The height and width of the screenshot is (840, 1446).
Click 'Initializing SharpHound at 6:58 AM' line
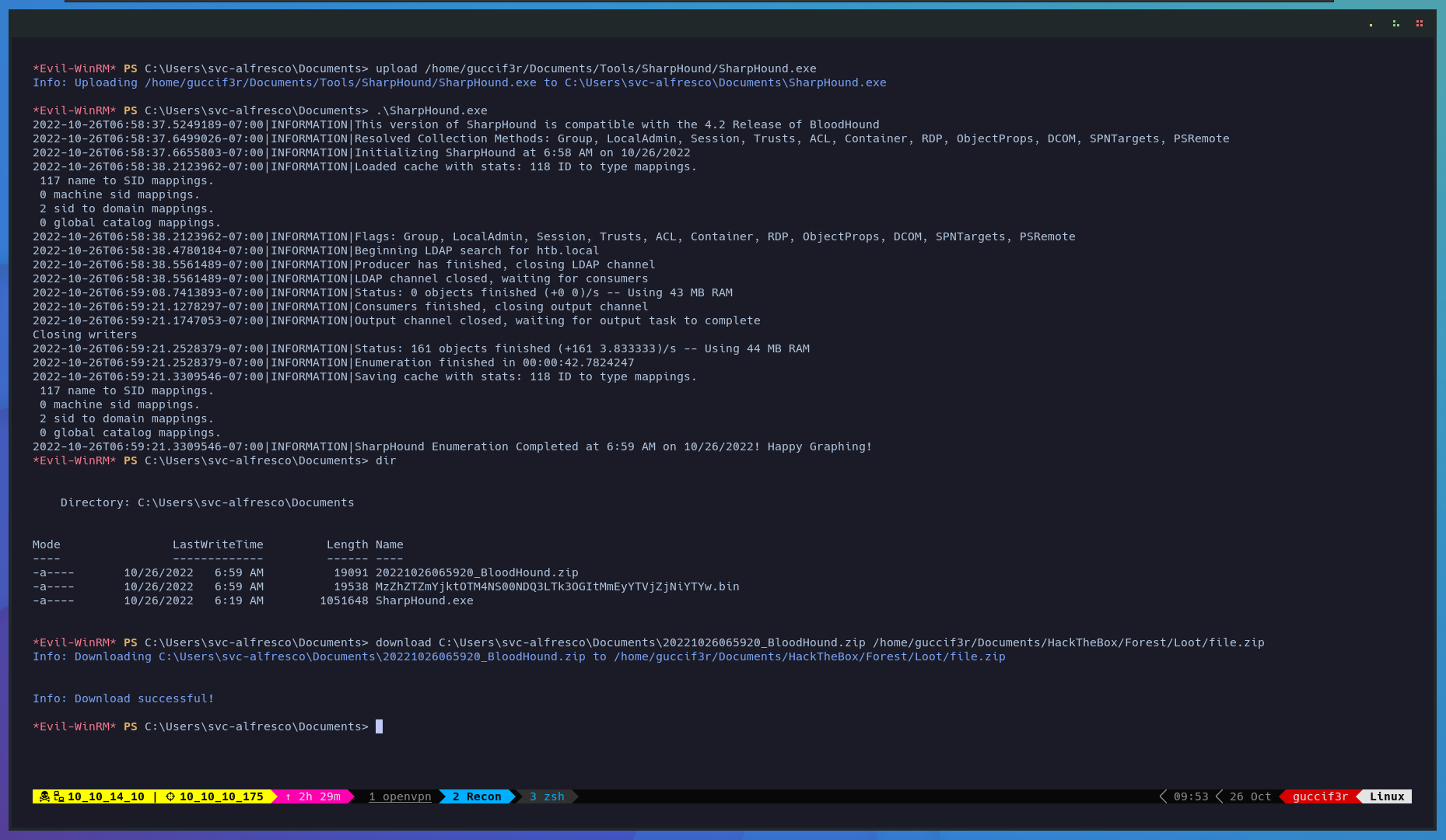point(362,152)
